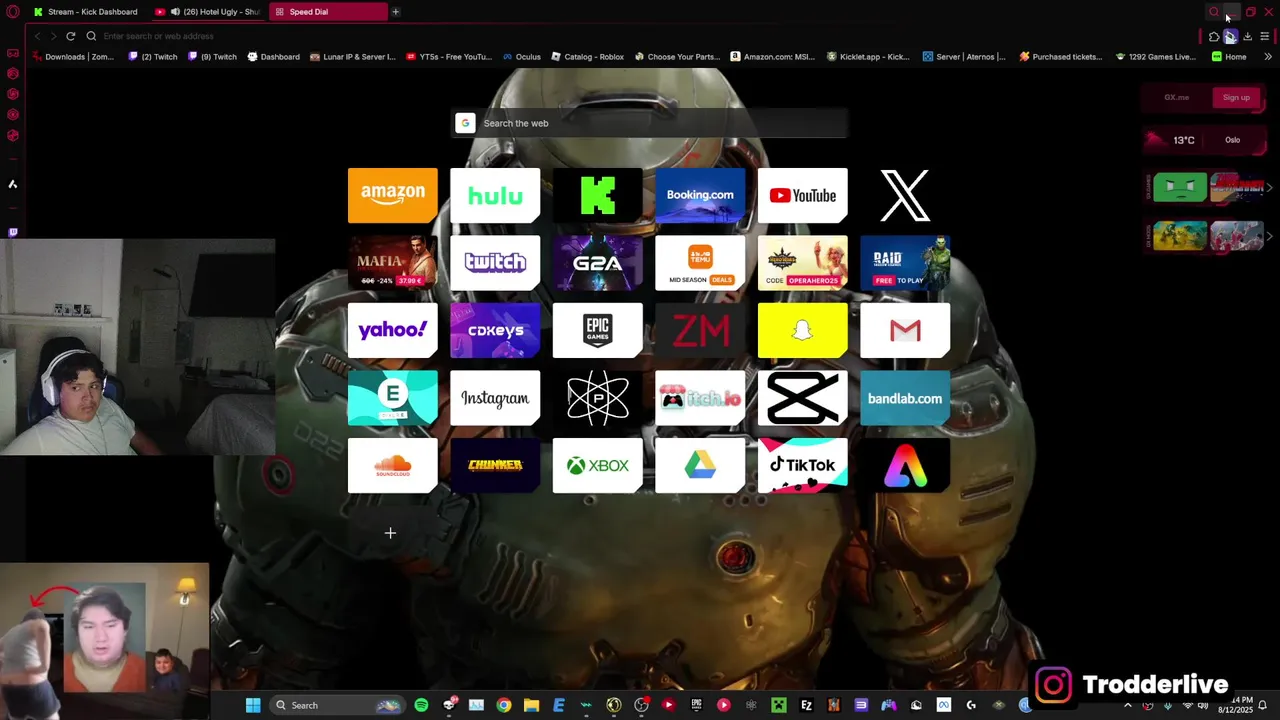Open the Temu mid season deals tile
The image size is (1280, 720).
click(700, 263)
